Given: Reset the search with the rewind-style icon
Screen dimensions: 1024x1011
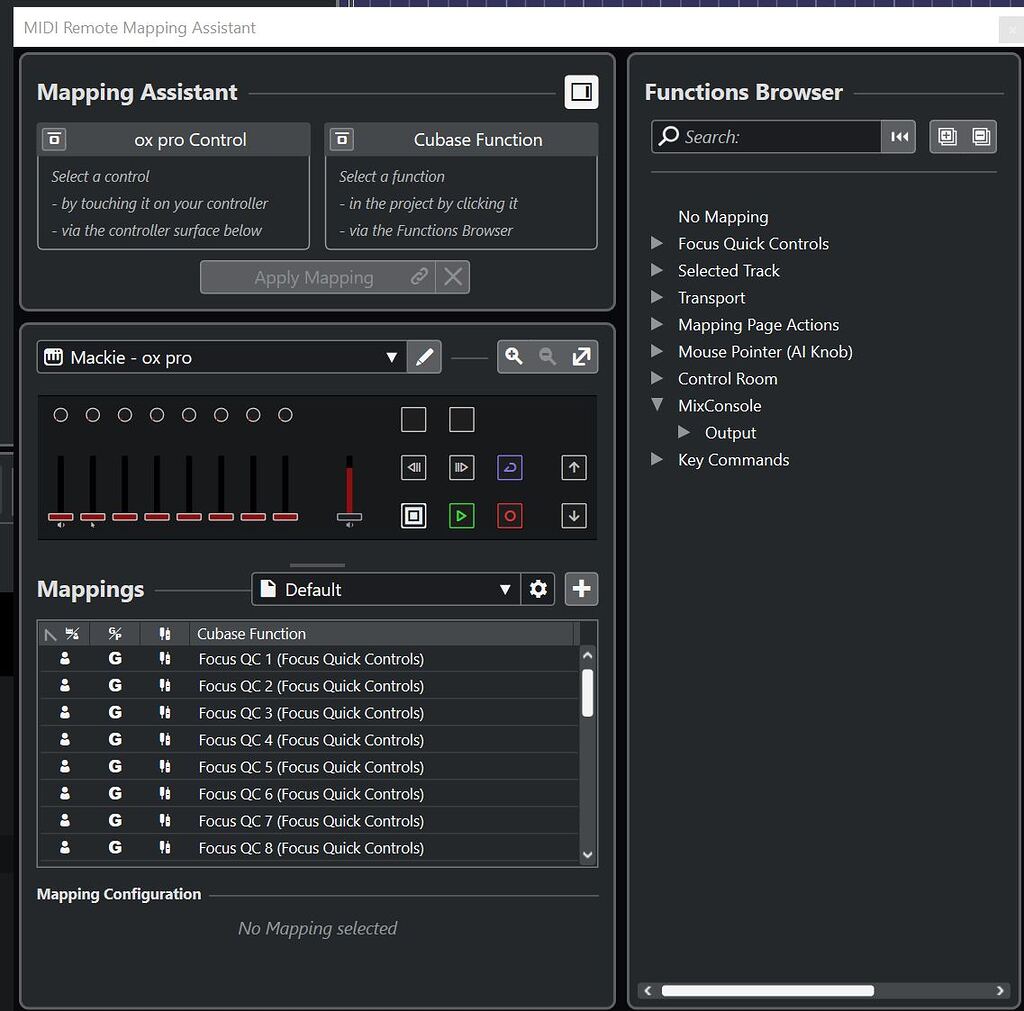Looking at the screenshot, I should [x=899, y=137].
